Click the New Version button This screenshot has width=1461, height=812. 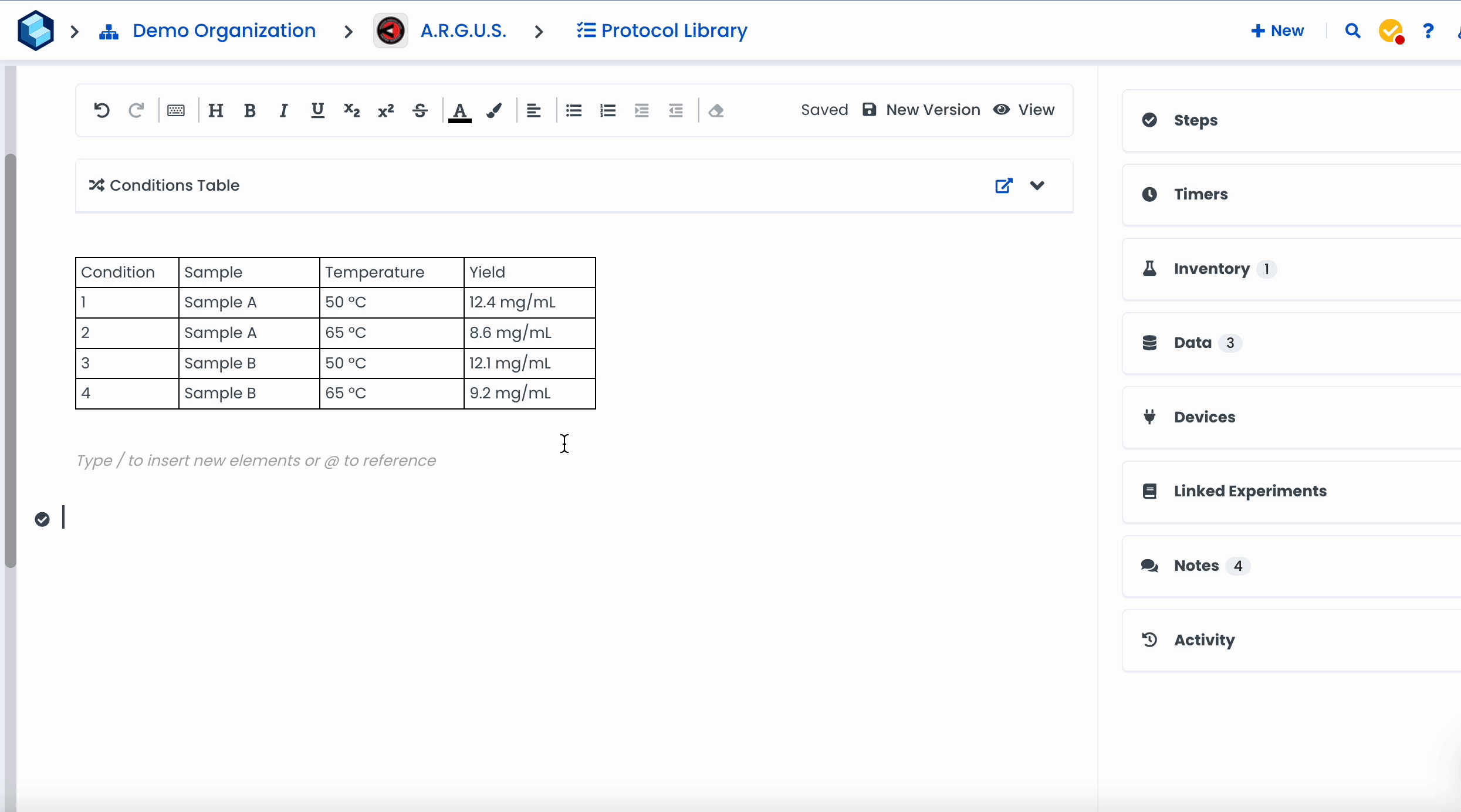point(922,110)
